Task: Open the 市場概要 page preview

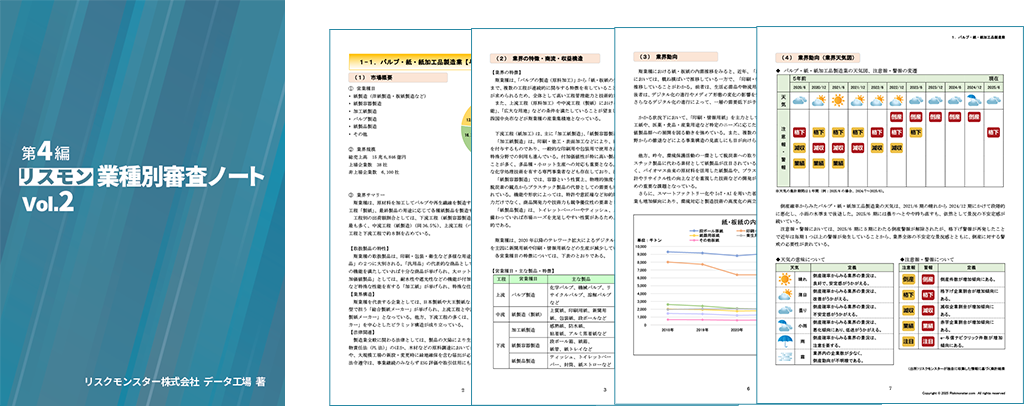Action: coord(400,220)
